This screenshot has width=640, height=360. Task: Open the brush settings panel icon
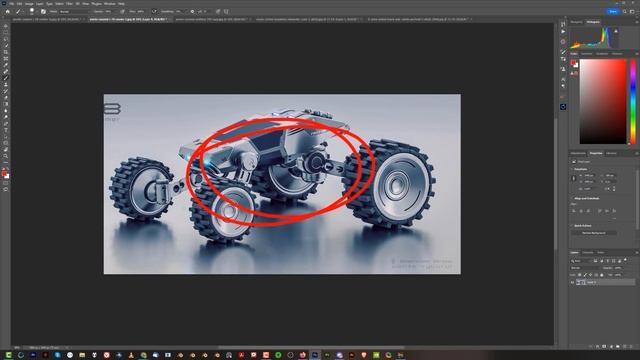click(43, 11)
